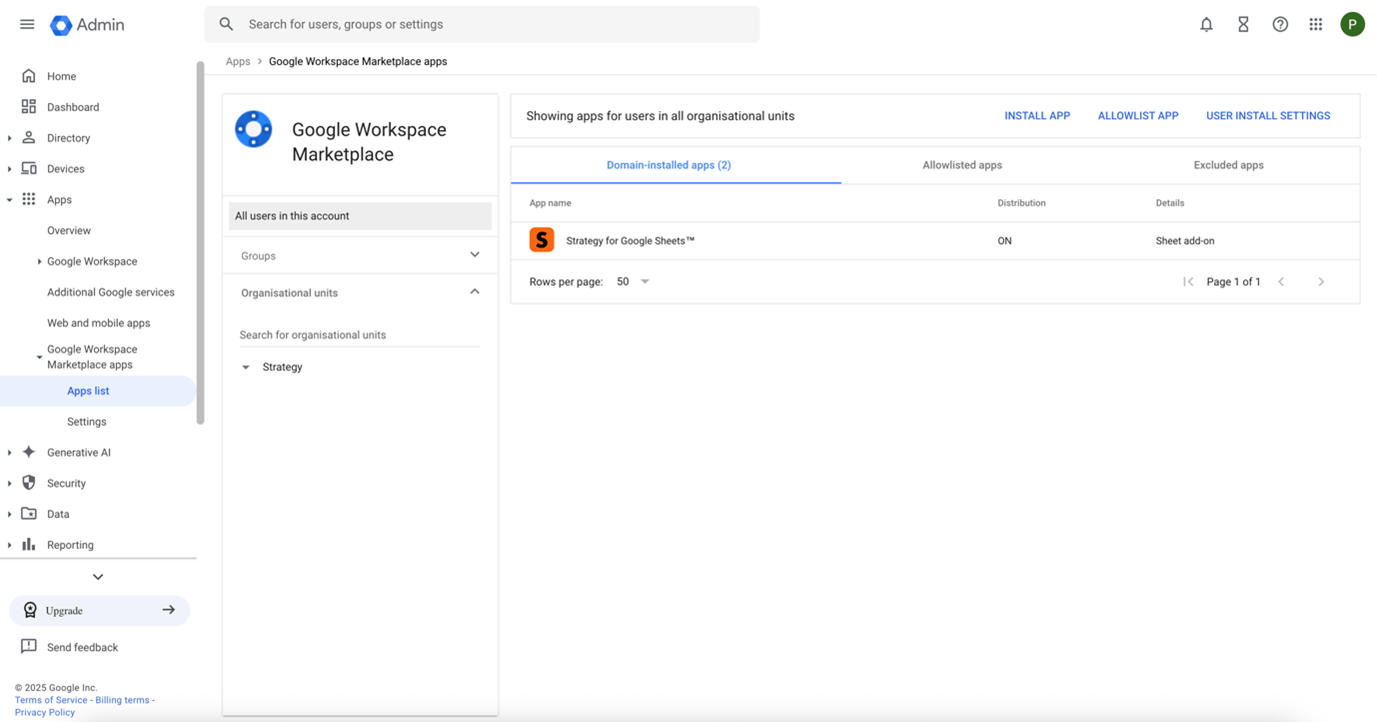Expand the Security menu in sidebar
This screenshot has height=722, width=1377.
pyautogui.click(x=10, y=483)
